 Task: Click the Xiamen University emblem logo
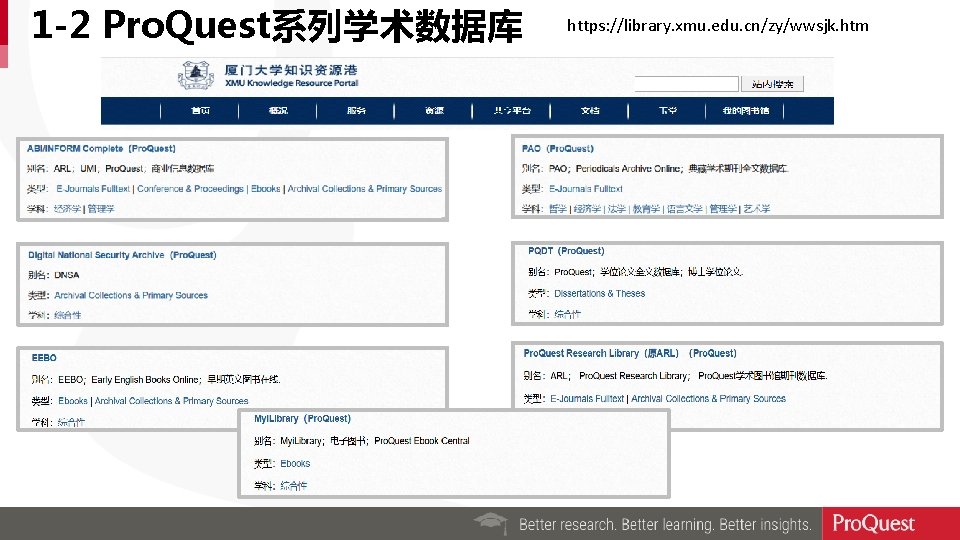pyautogui.click(x=195, y=75)
